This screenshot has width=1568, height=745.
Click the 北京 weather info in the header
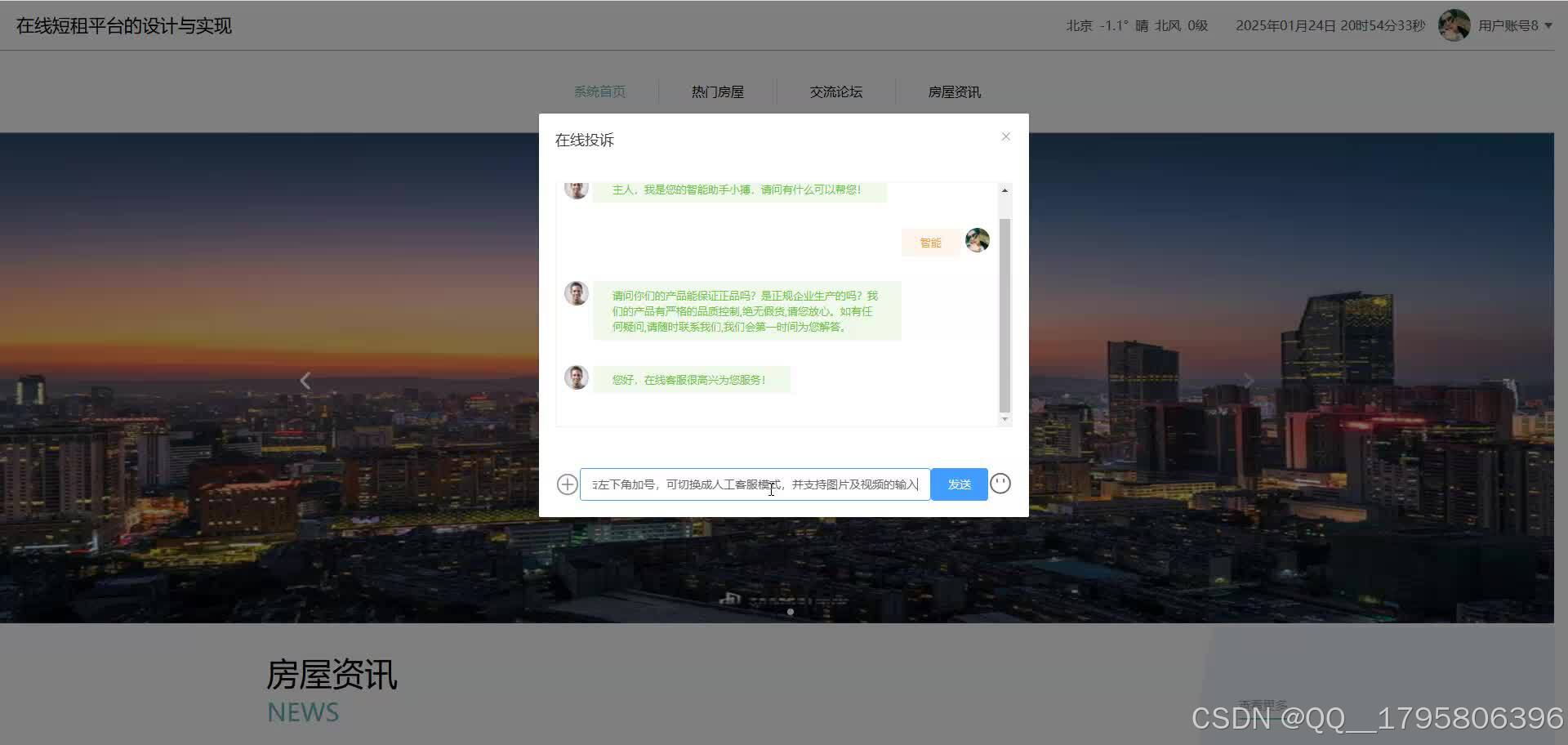pyautogui.click(x=1078, y=25)
